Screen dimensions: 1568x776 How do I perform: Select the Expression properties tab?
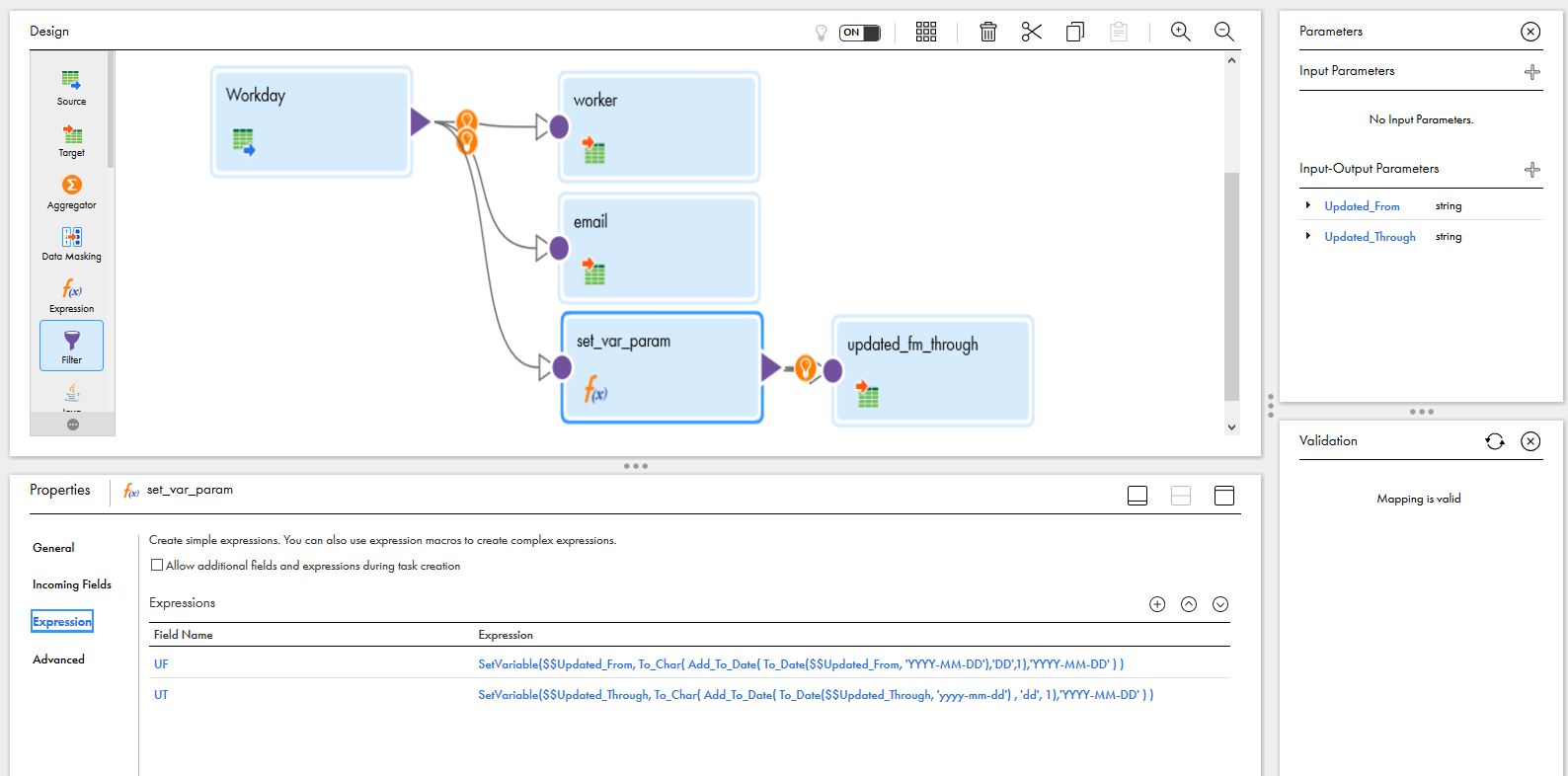(x=62, y=621)
